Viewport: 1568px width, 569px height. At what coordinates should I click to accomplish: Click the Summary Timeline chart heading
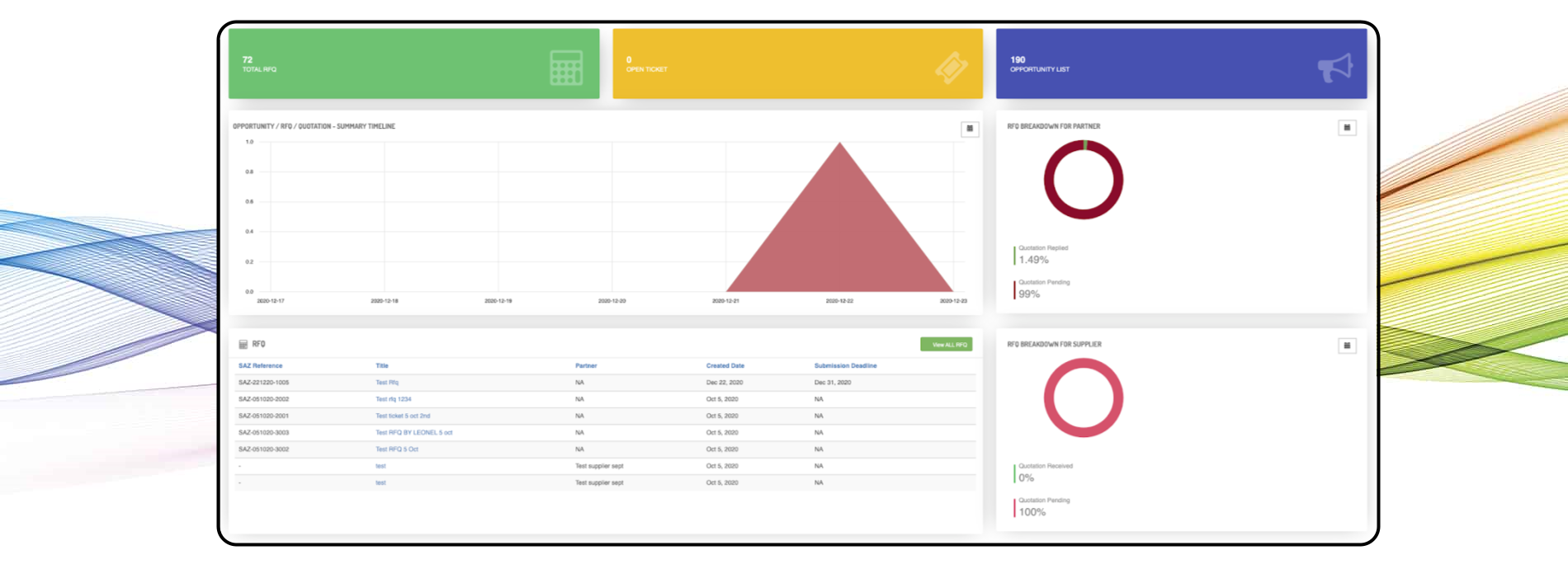pyautogui.click(x=314, y=126)
